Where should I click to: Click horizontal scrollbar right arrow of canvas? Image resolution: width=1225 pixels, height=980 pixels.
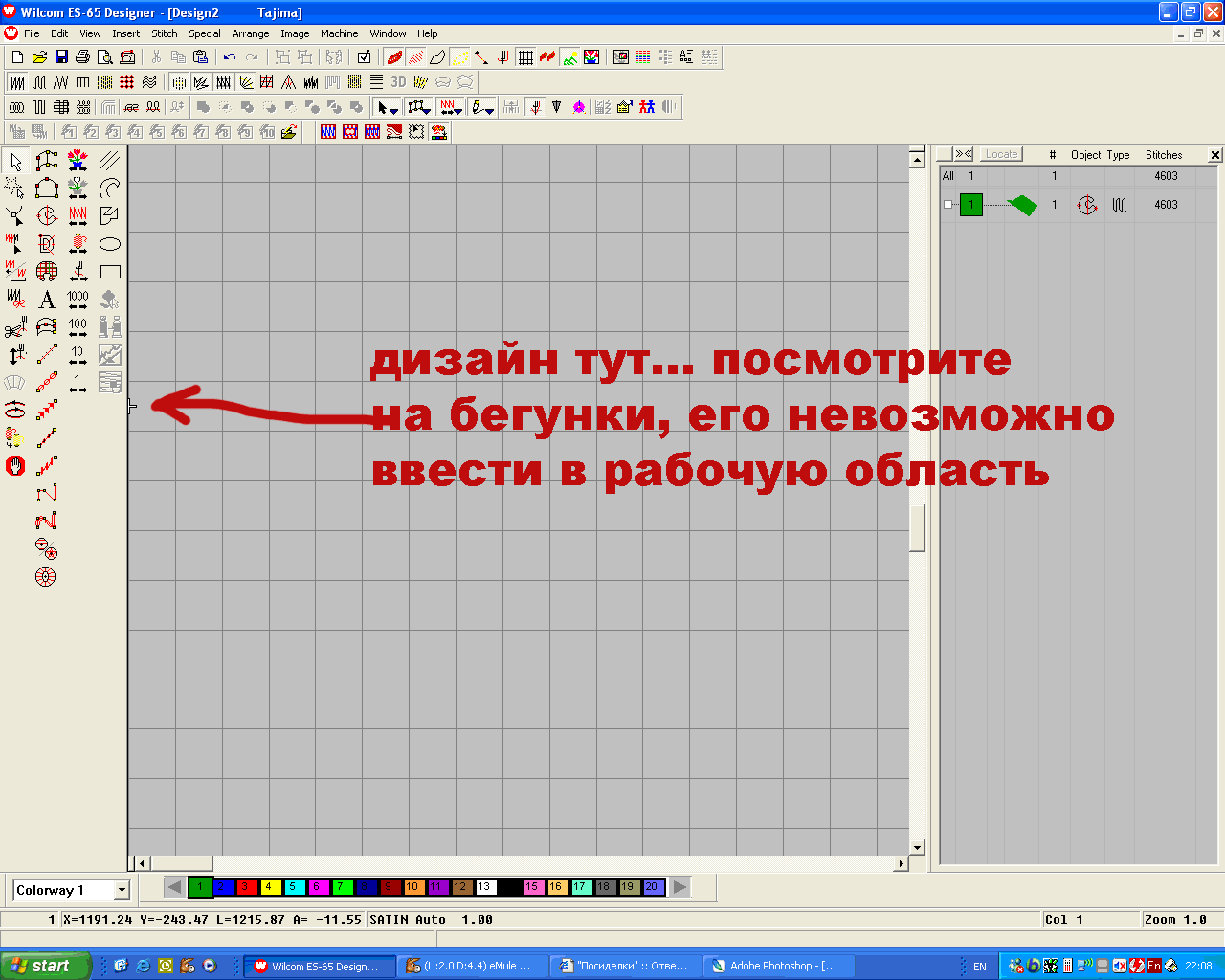(x=901, y=863)
